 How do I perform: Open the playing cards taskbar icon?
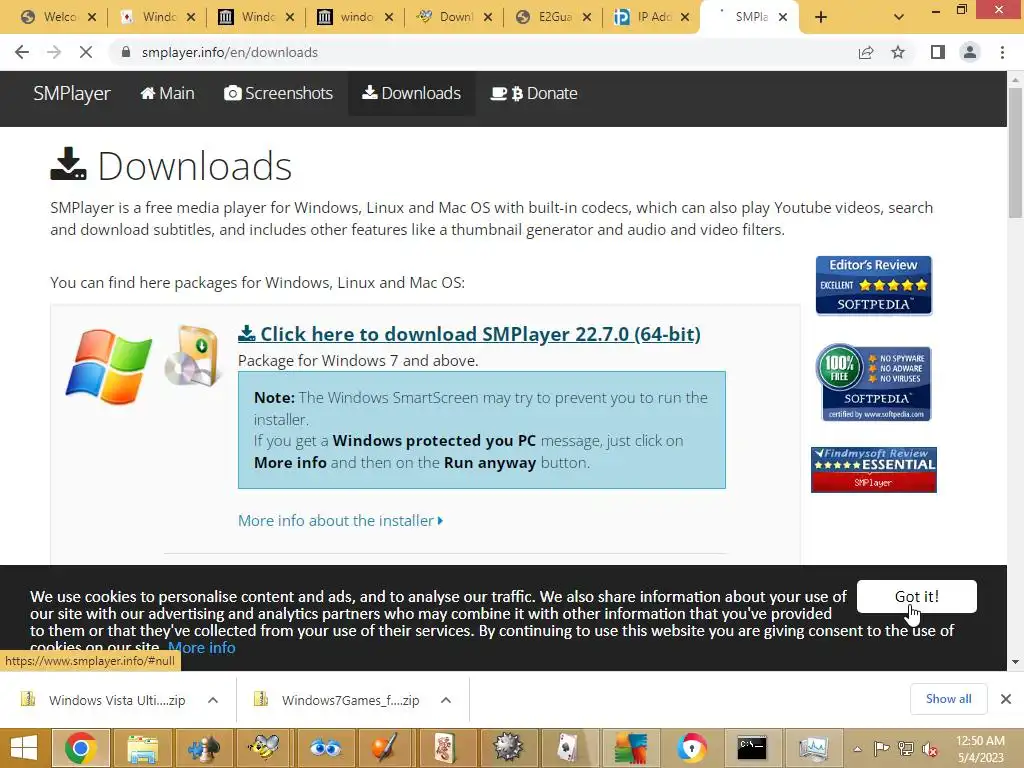[x=568, y=748]
